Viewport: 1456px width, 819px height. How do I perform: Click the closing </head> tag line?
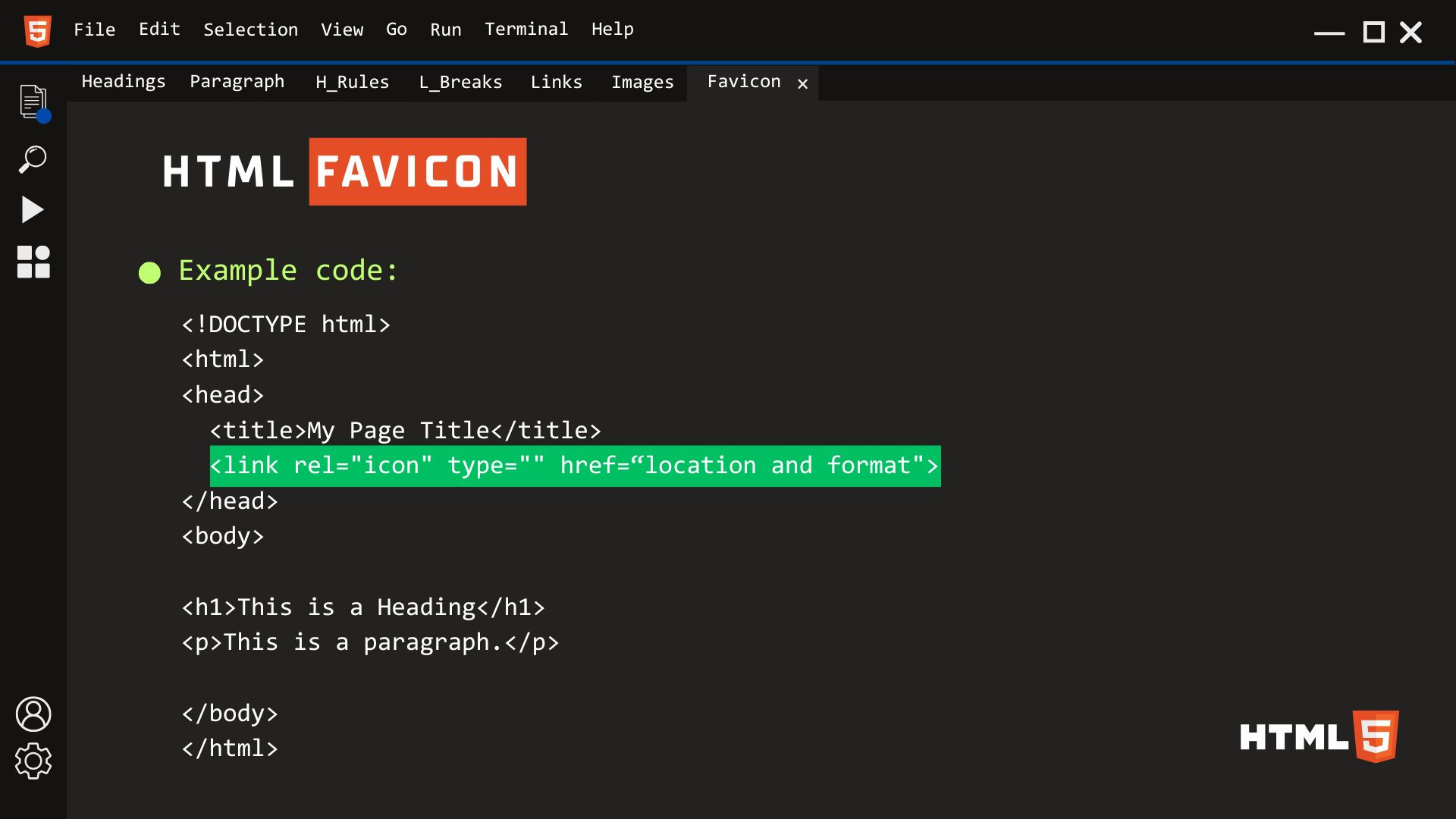230,501
